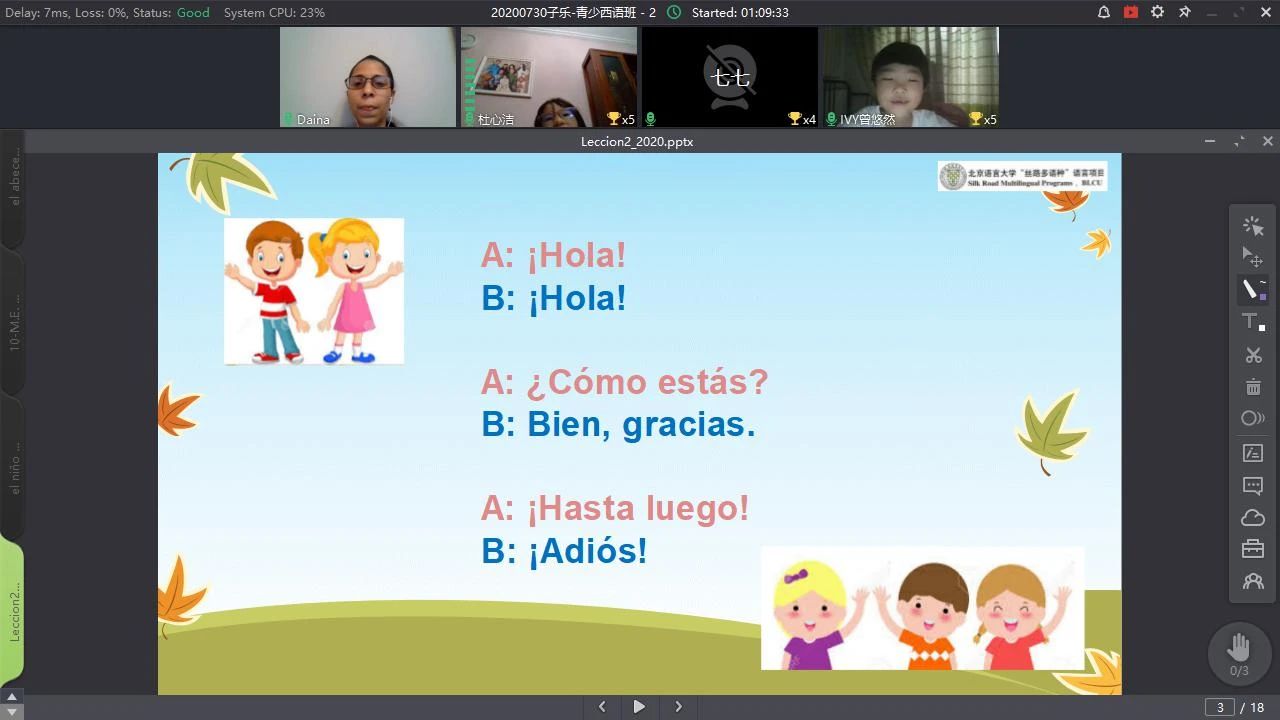The height and width of the screenshot is (720, 1280).
Task: Expand the tab list up arrow
Action: [x=12, y=696]
